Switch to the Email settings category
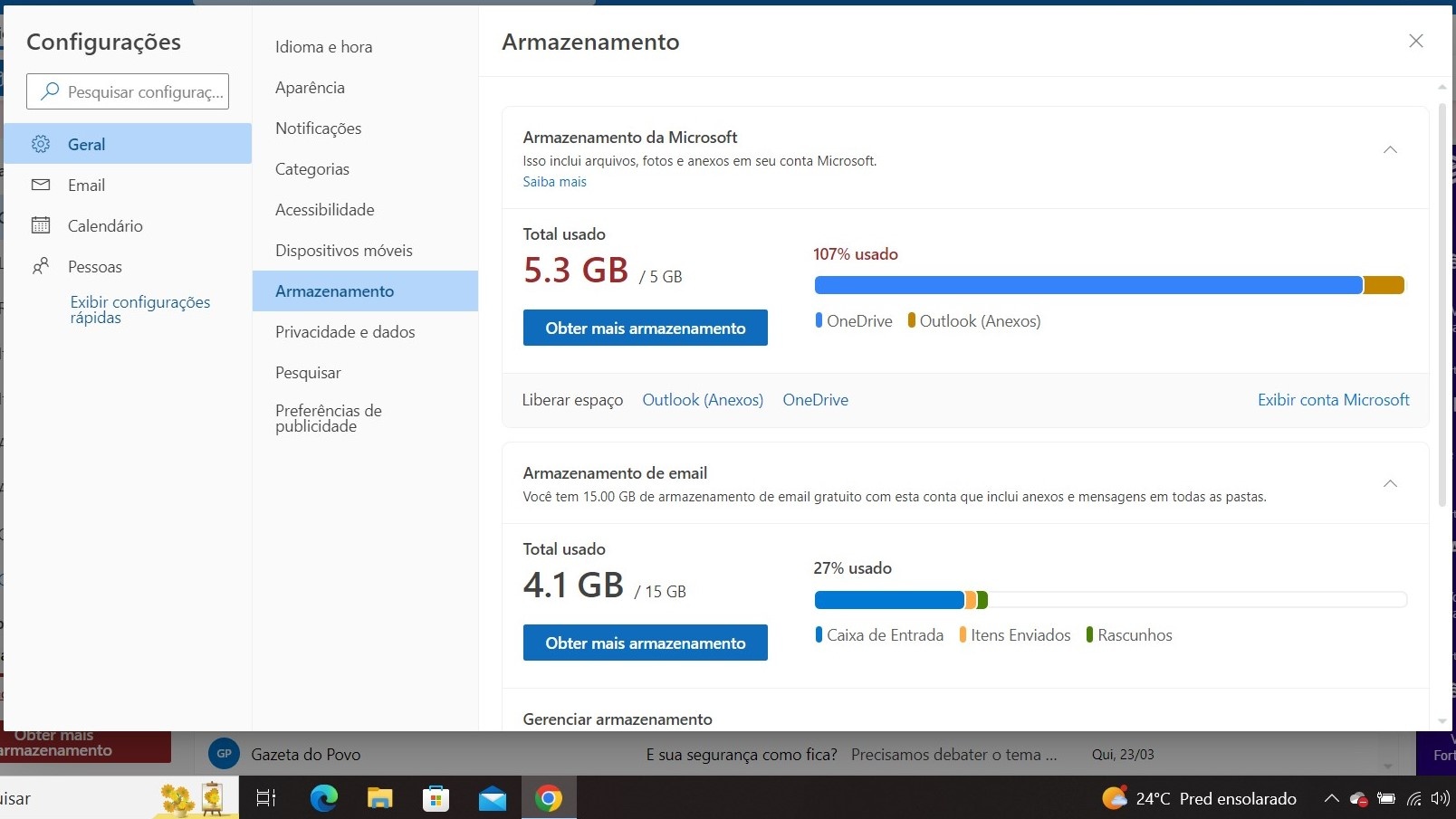The image size is (1456, 819). [x=128, y=185]
